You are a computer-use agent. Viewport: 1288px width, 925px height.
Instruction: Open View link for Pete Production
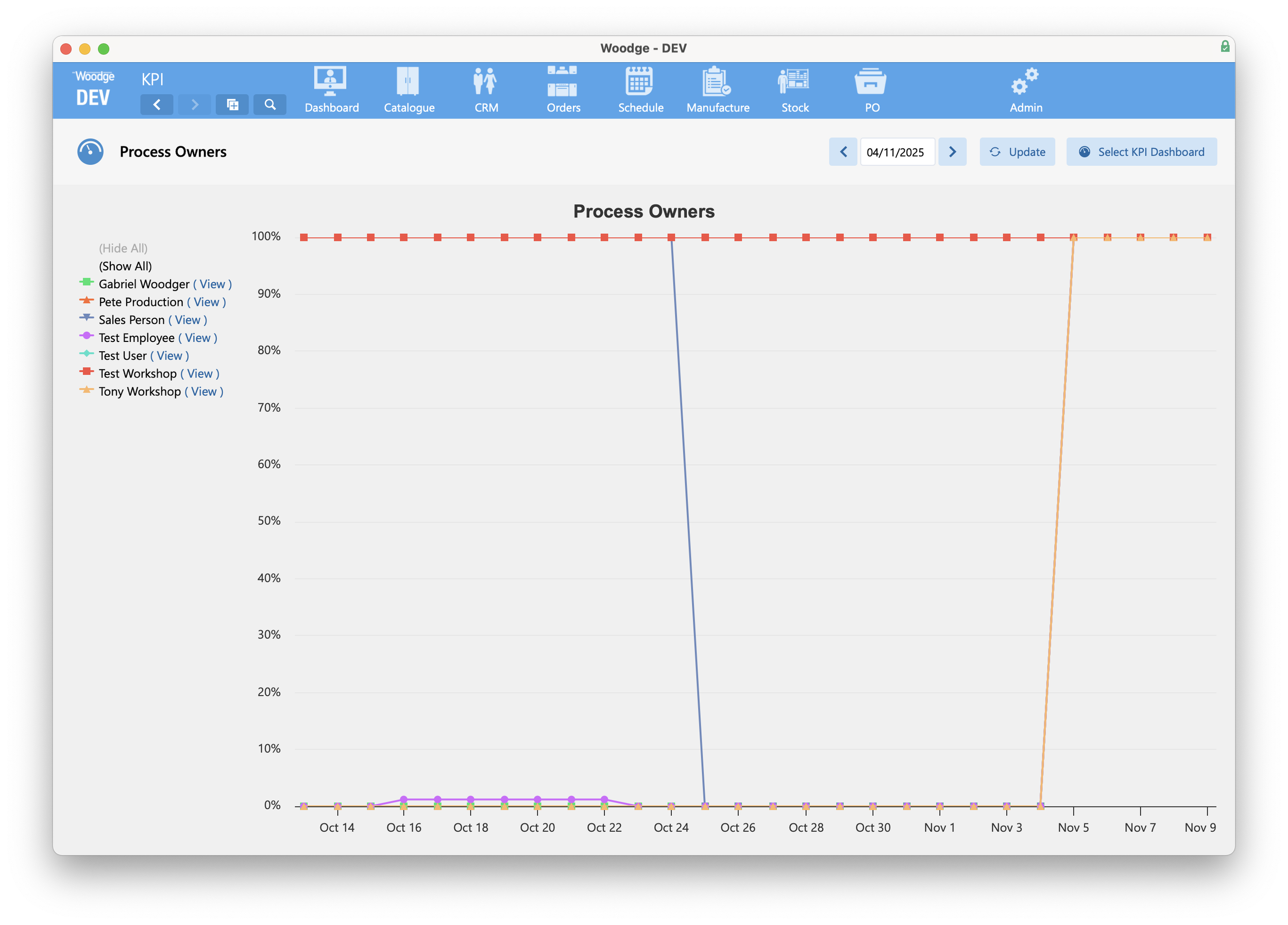coord(206,302)
